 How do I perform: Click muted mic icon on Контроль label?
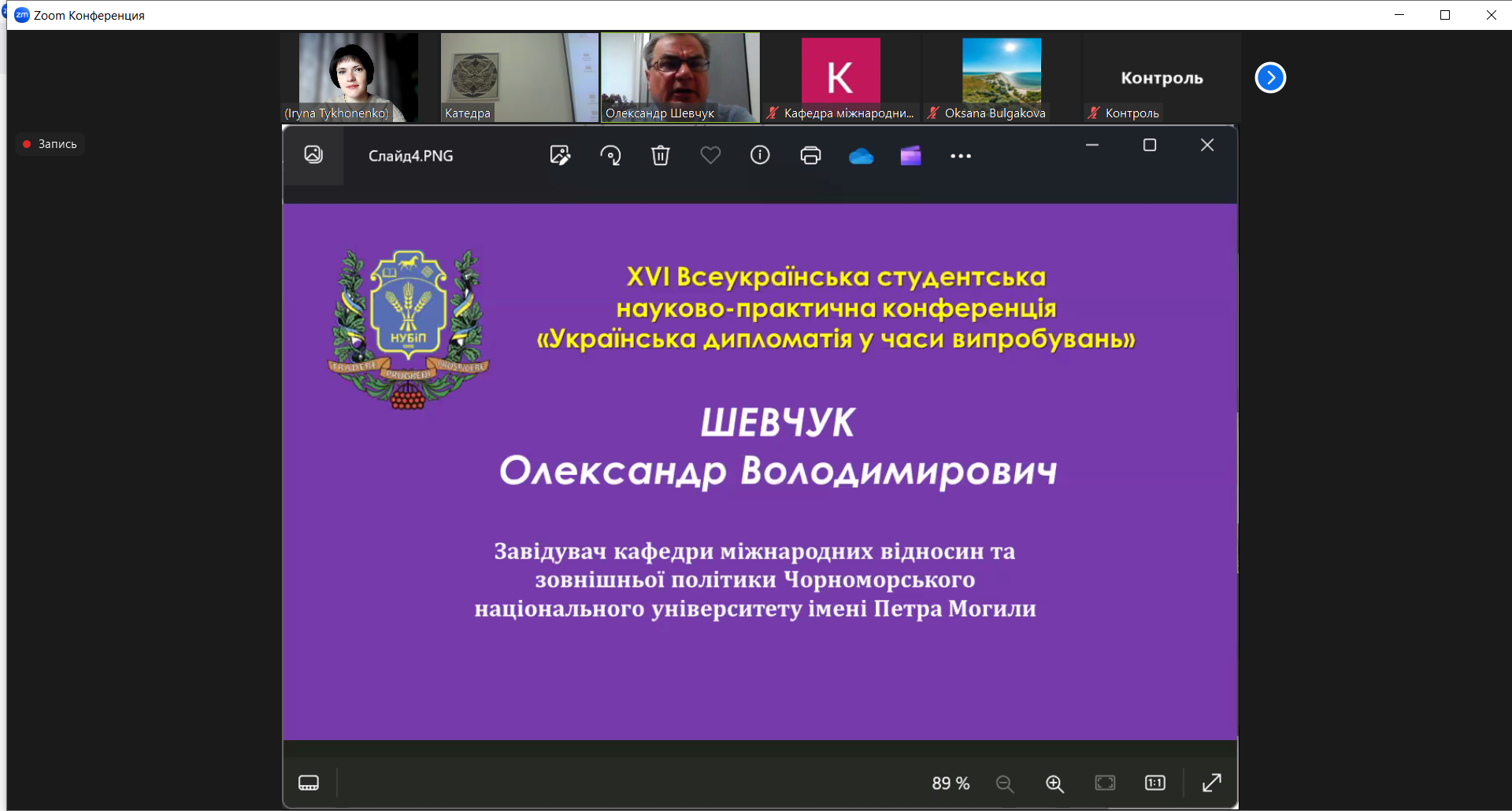(1094, 113)
